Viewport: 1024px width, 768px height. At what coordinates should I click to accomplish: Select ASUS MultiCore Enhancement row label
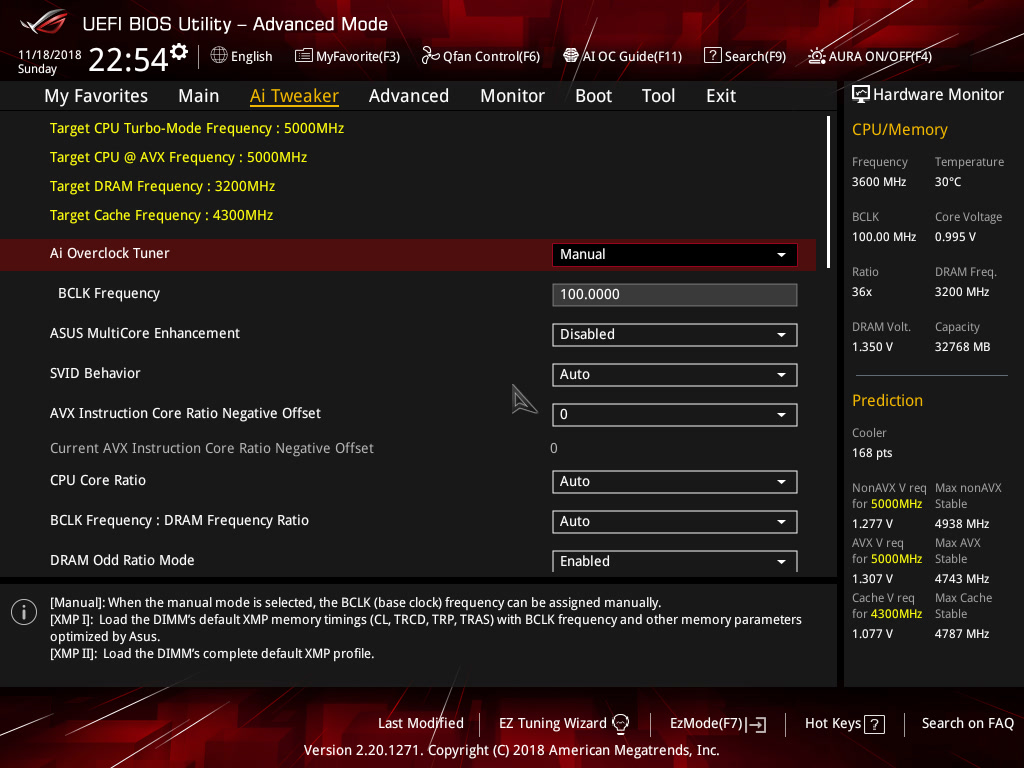(x=145, y=333)
